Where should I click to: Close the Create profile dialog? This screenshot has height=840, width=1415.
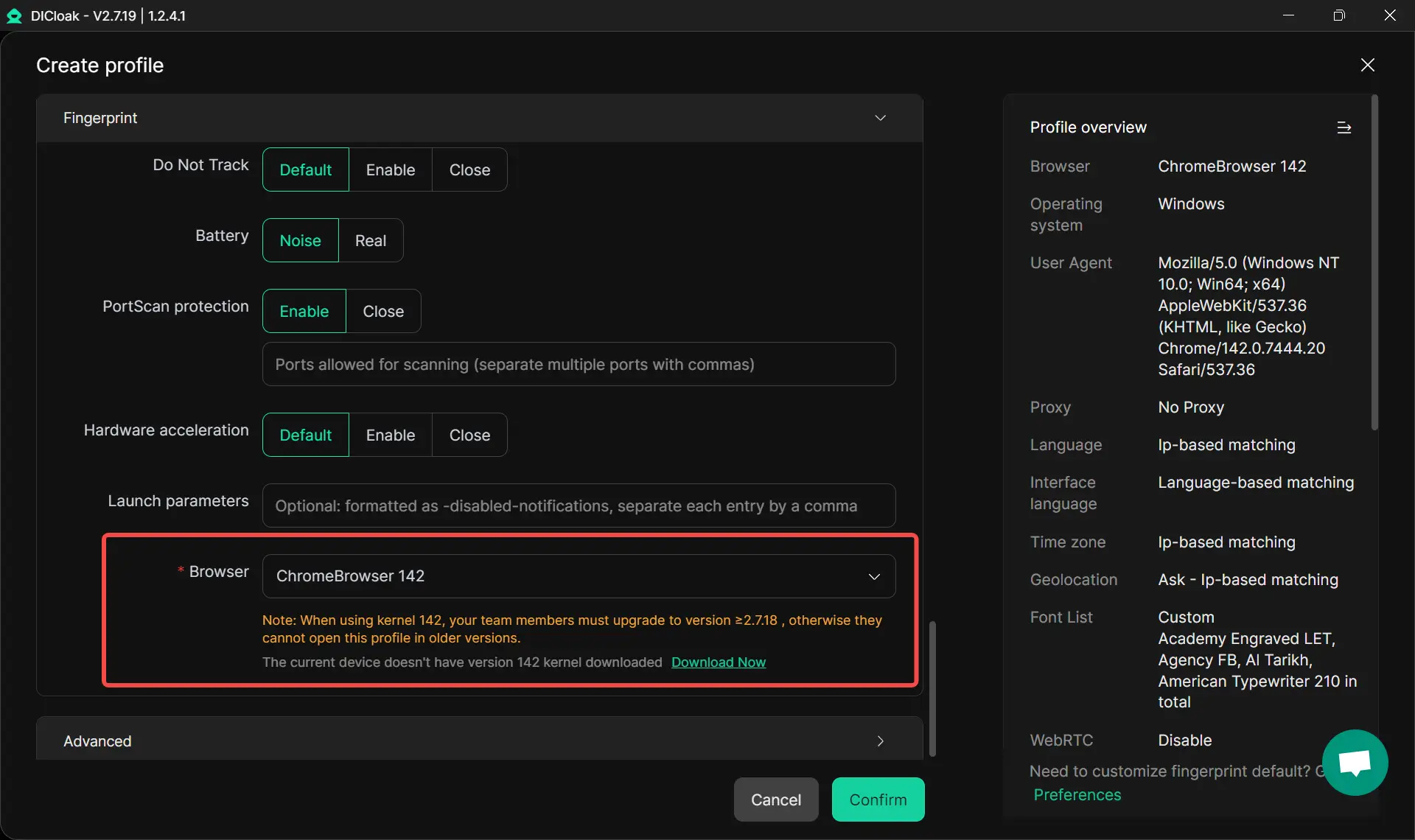tap(1367, 65)
